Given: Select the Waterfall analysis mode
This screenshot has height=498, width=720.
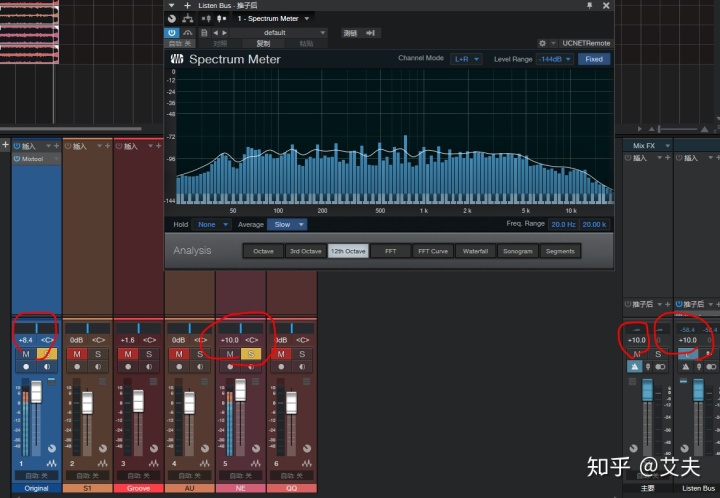Looking at the screenshot, I should (475, 251).
